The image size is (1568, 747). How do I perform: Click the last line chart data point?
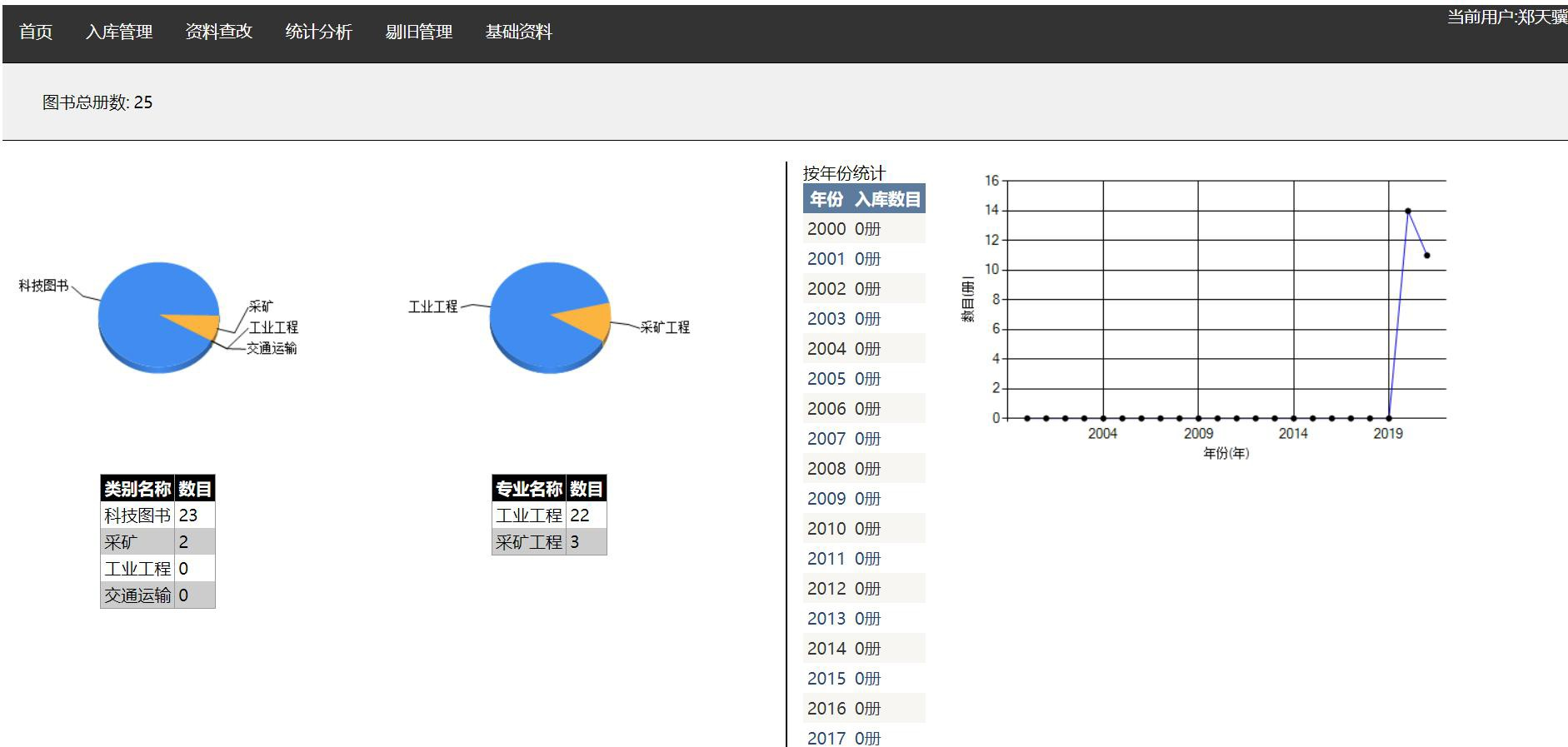pyautogui.click(x=1427, y=255)
